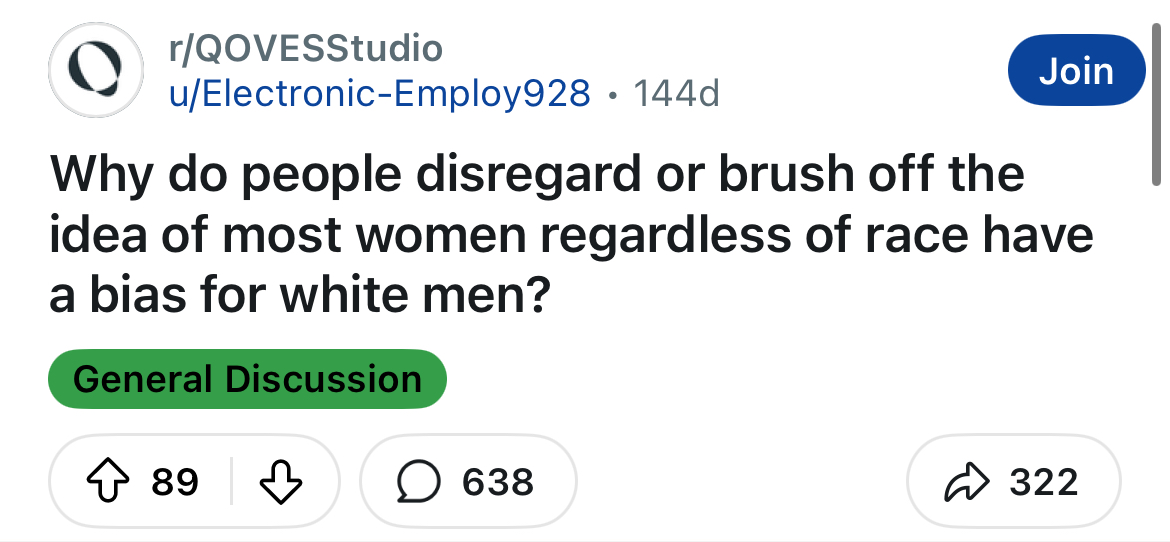Select the 322 shares count

[1044, 482]
